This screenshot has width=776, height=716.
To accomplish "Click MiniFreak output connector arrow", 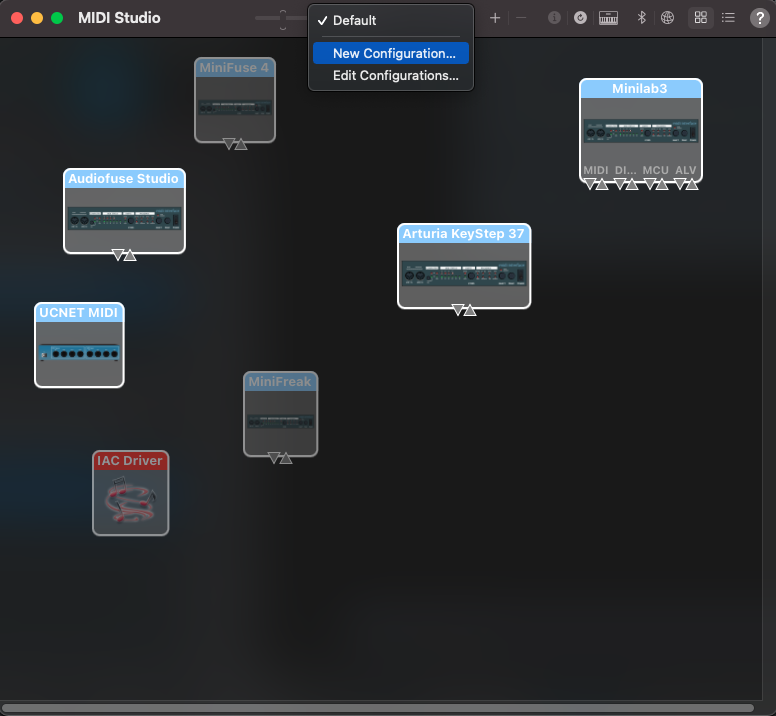I will (x=286, y=458).
